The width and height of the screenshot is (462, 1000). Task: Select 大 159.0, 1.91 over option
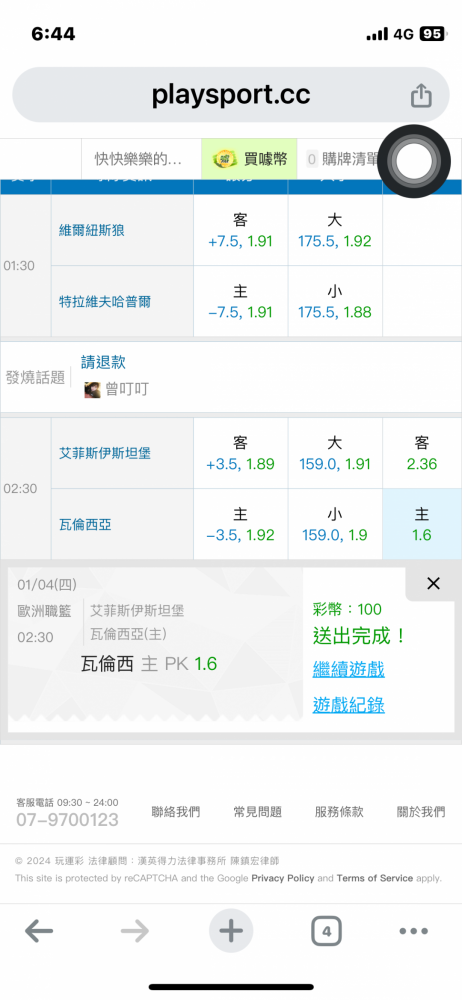click(335, 453)
